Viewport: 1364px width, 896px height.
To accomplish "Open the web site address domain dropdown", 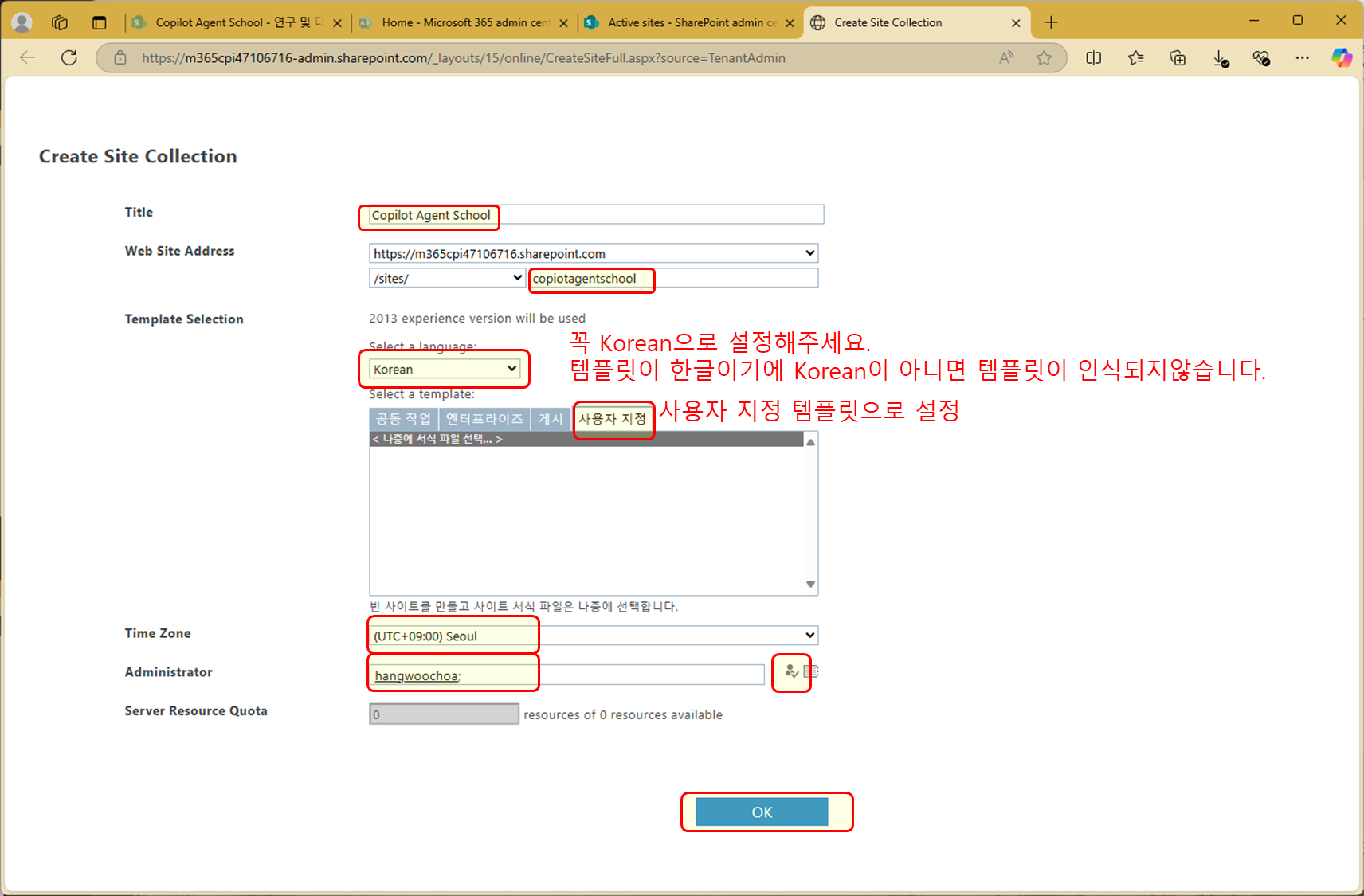I will tap(594, 253).
